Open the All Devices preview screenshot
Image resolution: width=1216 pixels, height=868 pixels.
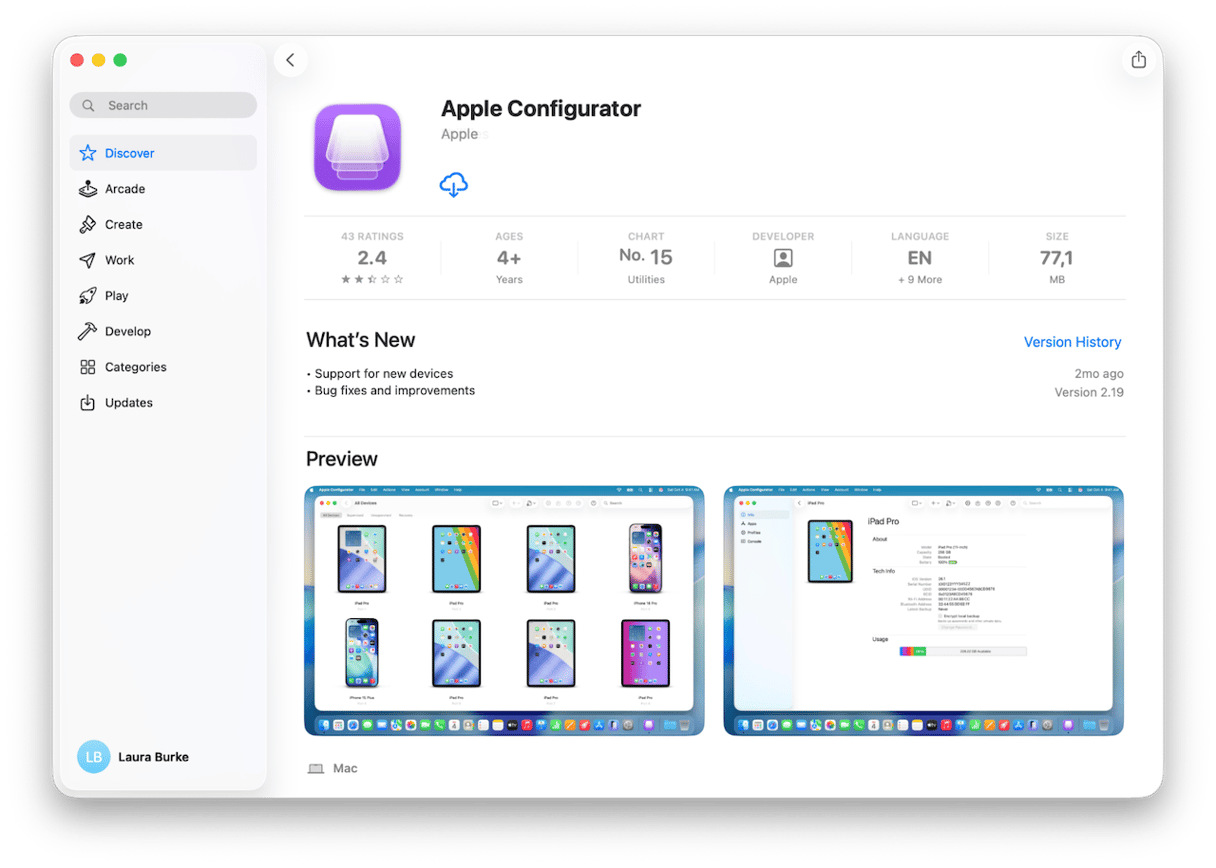pyautogui.click(x=504, y=611)
